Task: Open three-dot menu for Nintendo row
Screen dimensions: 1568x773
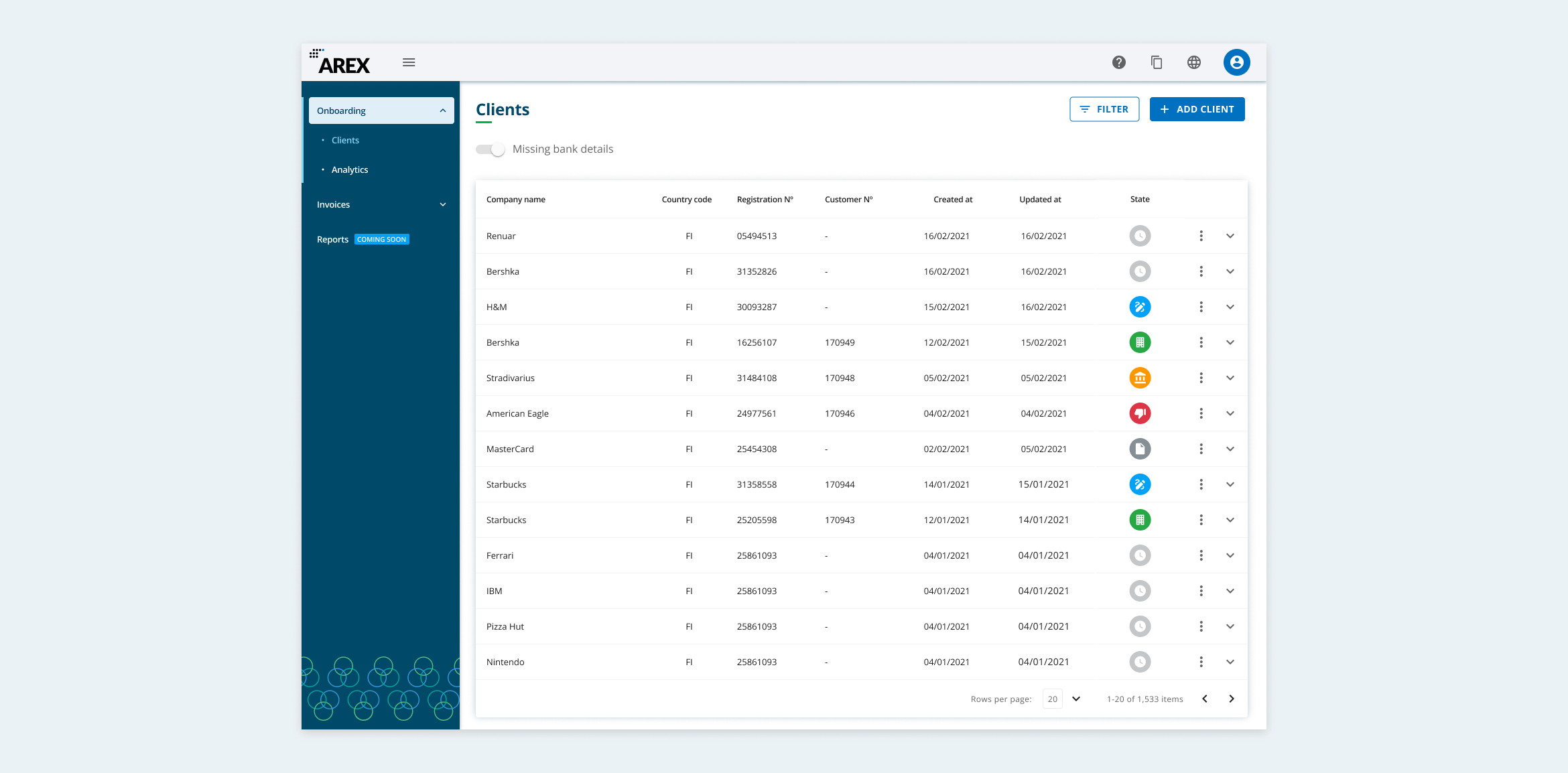Action: 1201,662
